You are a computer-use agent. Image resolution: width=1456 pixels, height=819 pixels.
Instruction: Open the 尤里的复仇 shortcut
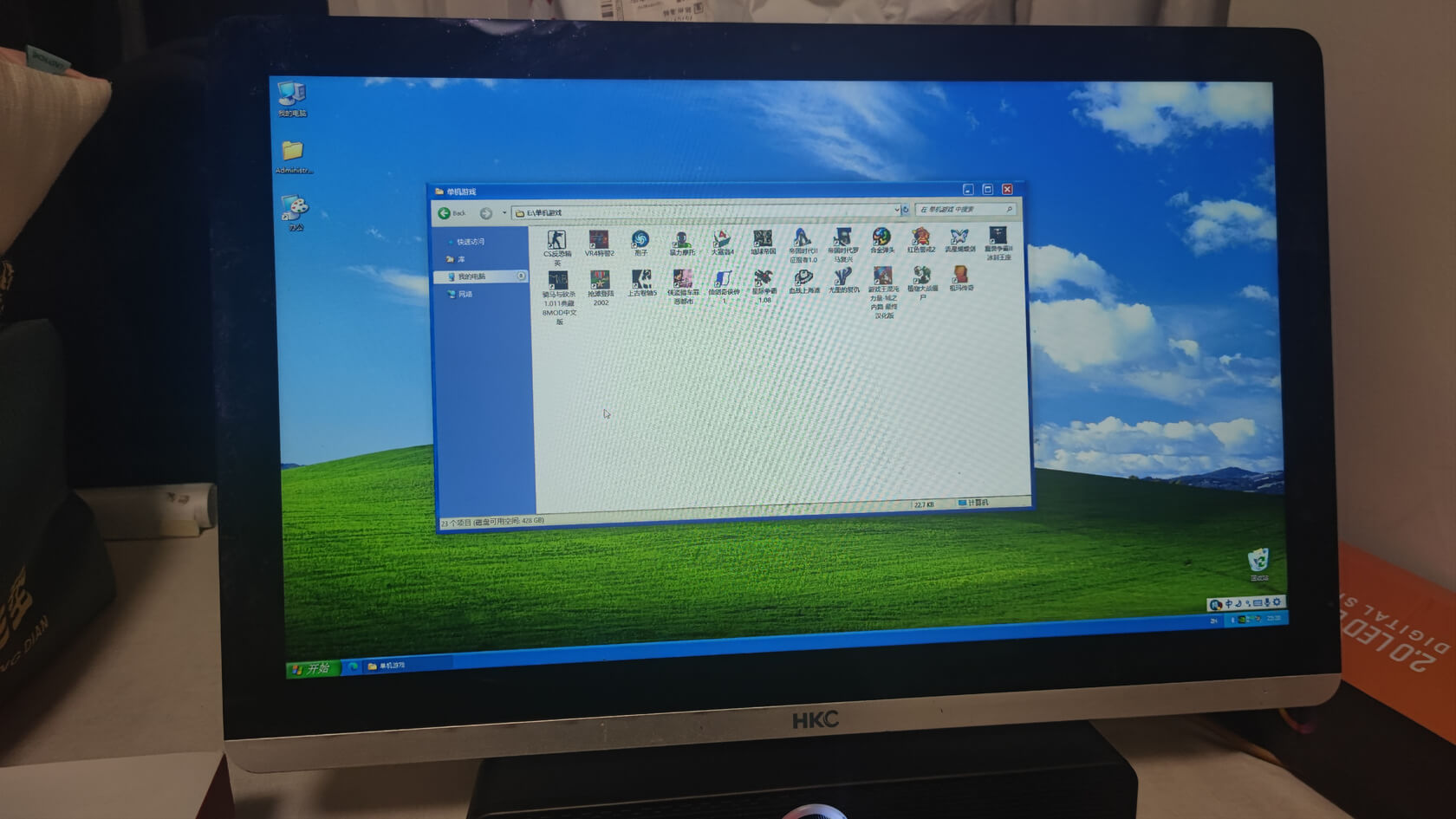(843, 282)
